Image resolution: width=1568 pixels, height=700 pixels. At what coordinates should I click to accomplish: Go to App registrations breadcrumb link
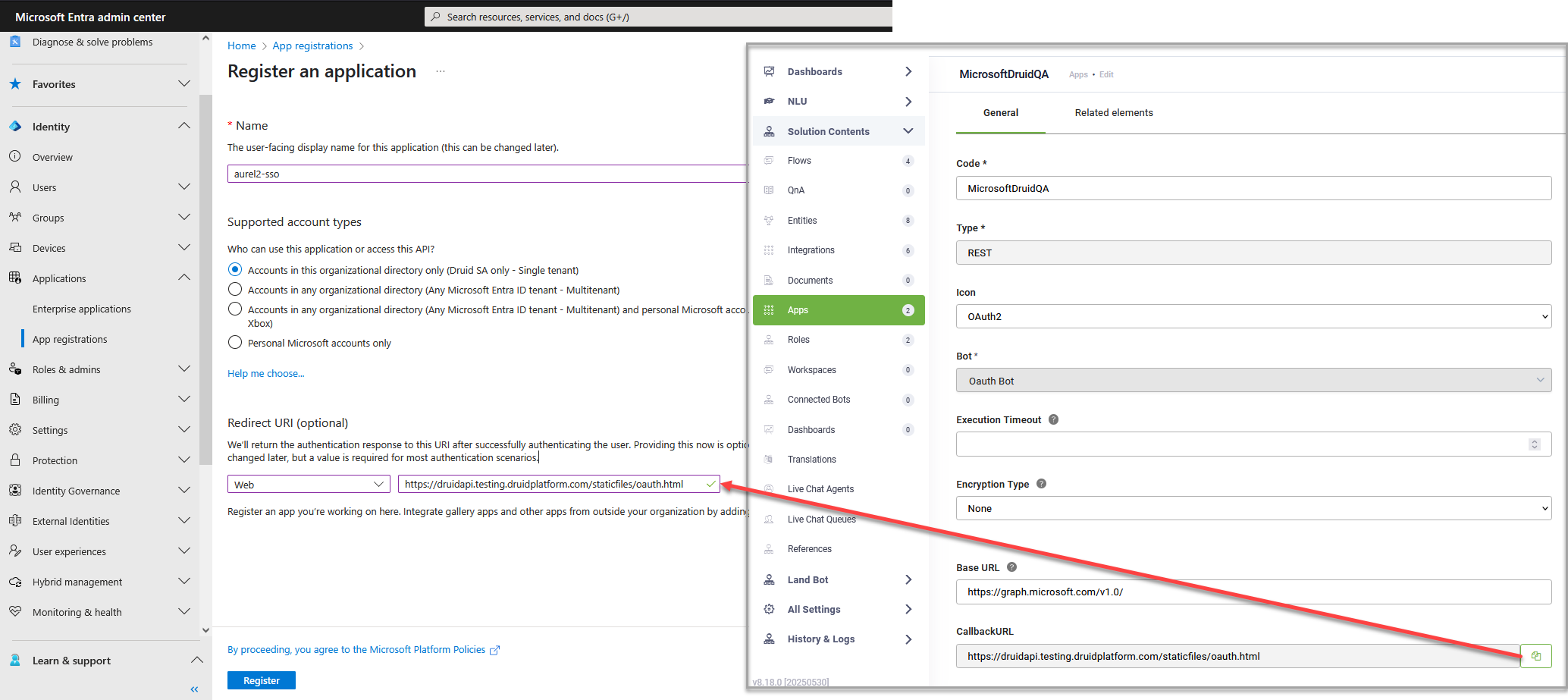pyautogui.click(x=312, y=46)
